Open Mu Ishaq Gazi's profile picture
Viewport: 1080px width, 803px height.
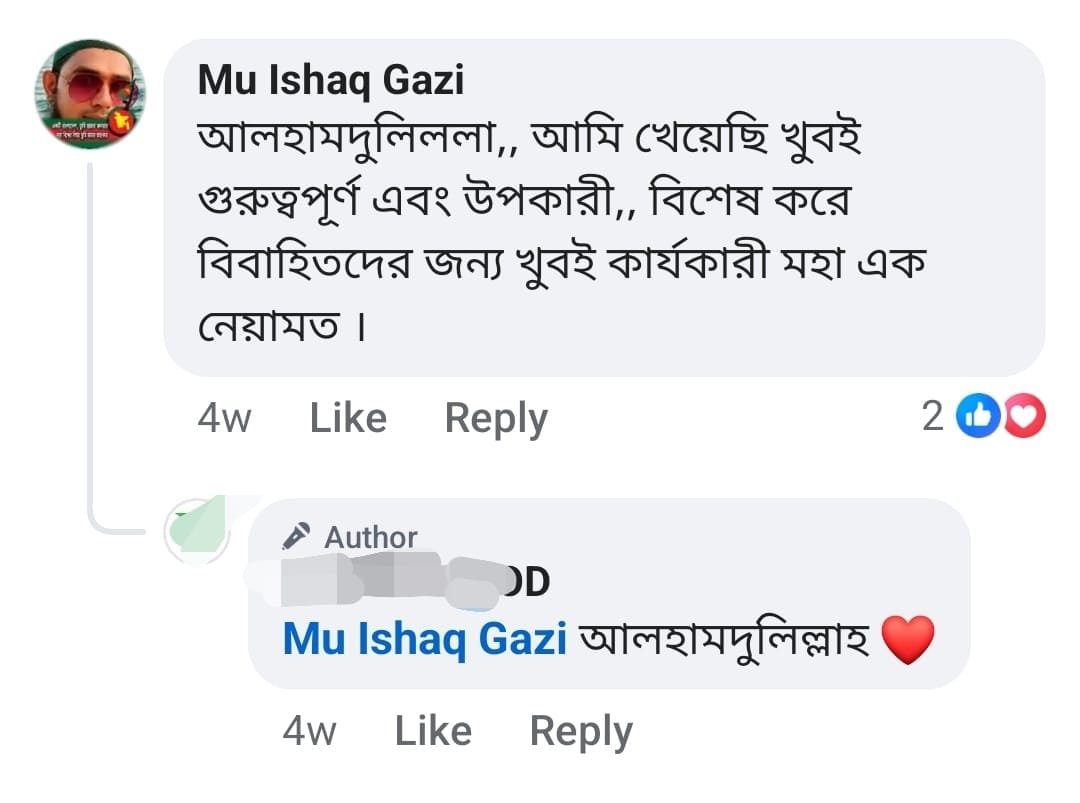click(91, 95)
